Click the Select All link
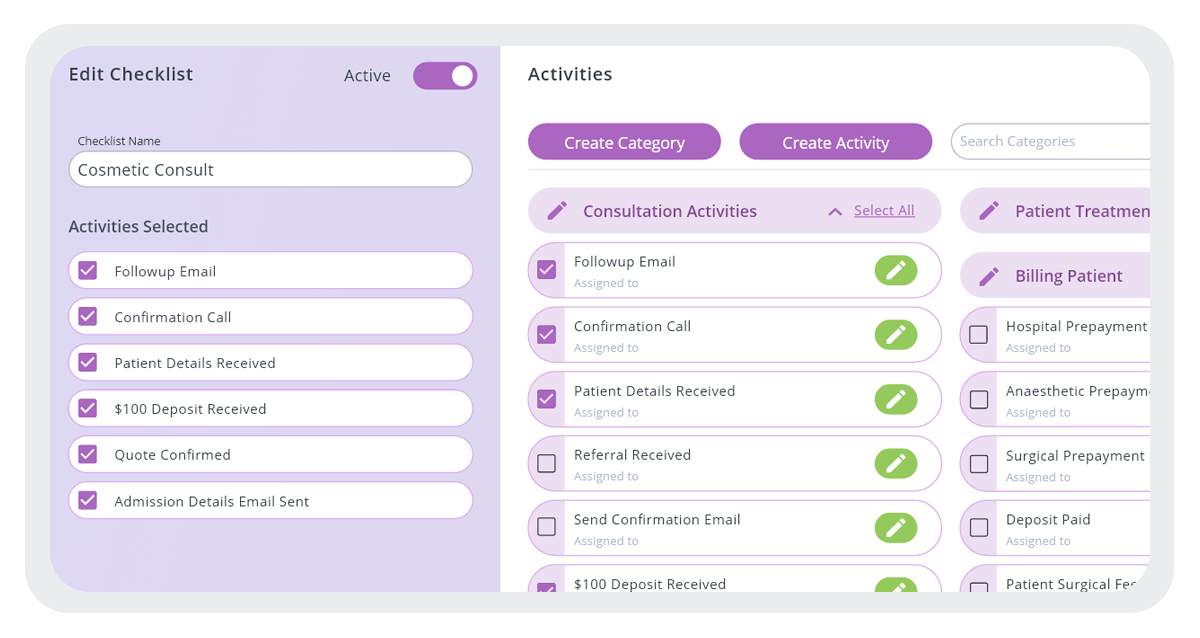The width and height of the screenshot is (1200, 638). [x=884, y=211]
